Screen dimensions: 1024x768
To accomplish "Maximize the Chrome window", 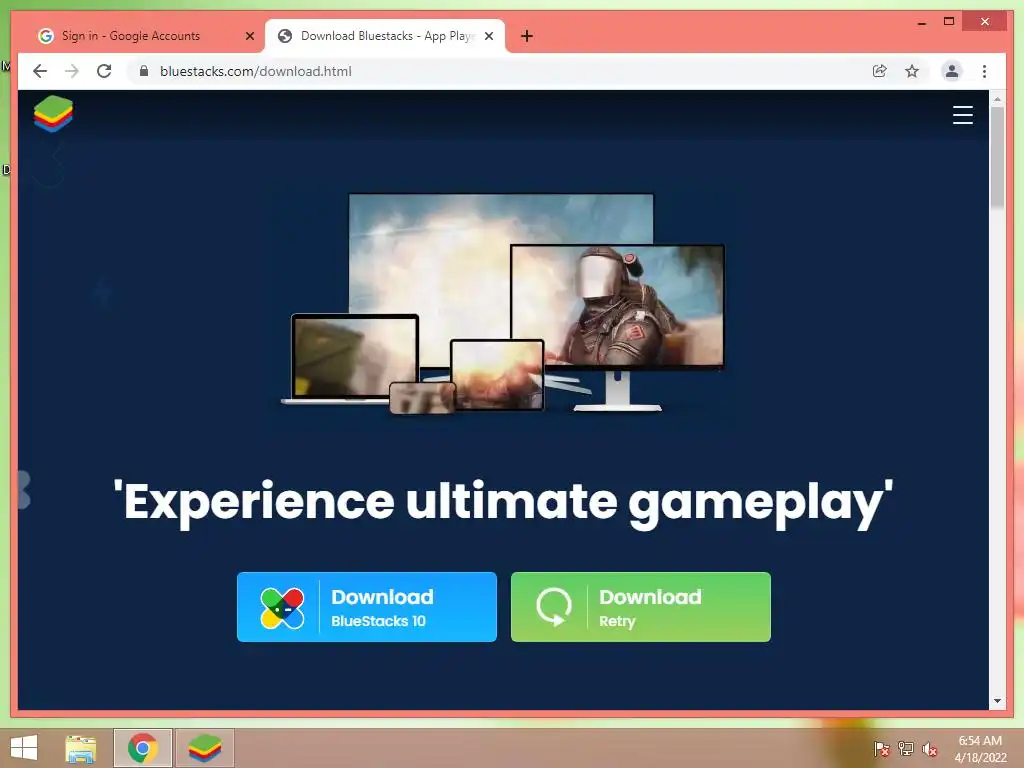I will [x=949, y=22].
